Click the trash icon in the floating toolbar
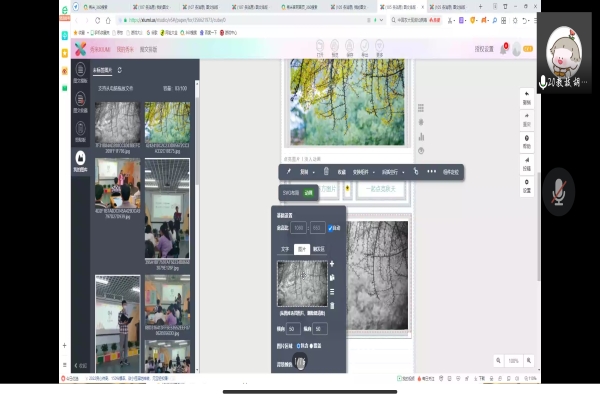The height and width of the screenshot is (400, 600). click(325, 171)
